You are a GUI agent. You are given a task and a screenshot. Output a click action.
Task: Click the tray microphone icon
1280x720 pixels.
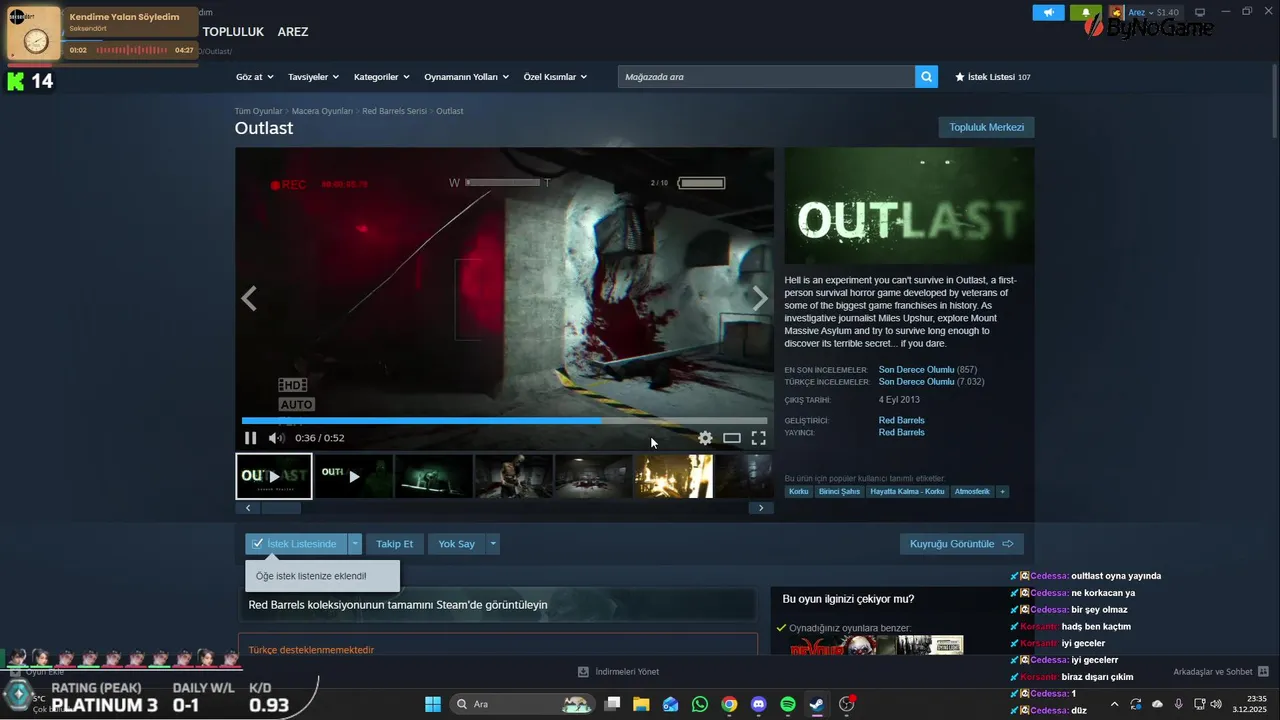[x=1179, y=704]
